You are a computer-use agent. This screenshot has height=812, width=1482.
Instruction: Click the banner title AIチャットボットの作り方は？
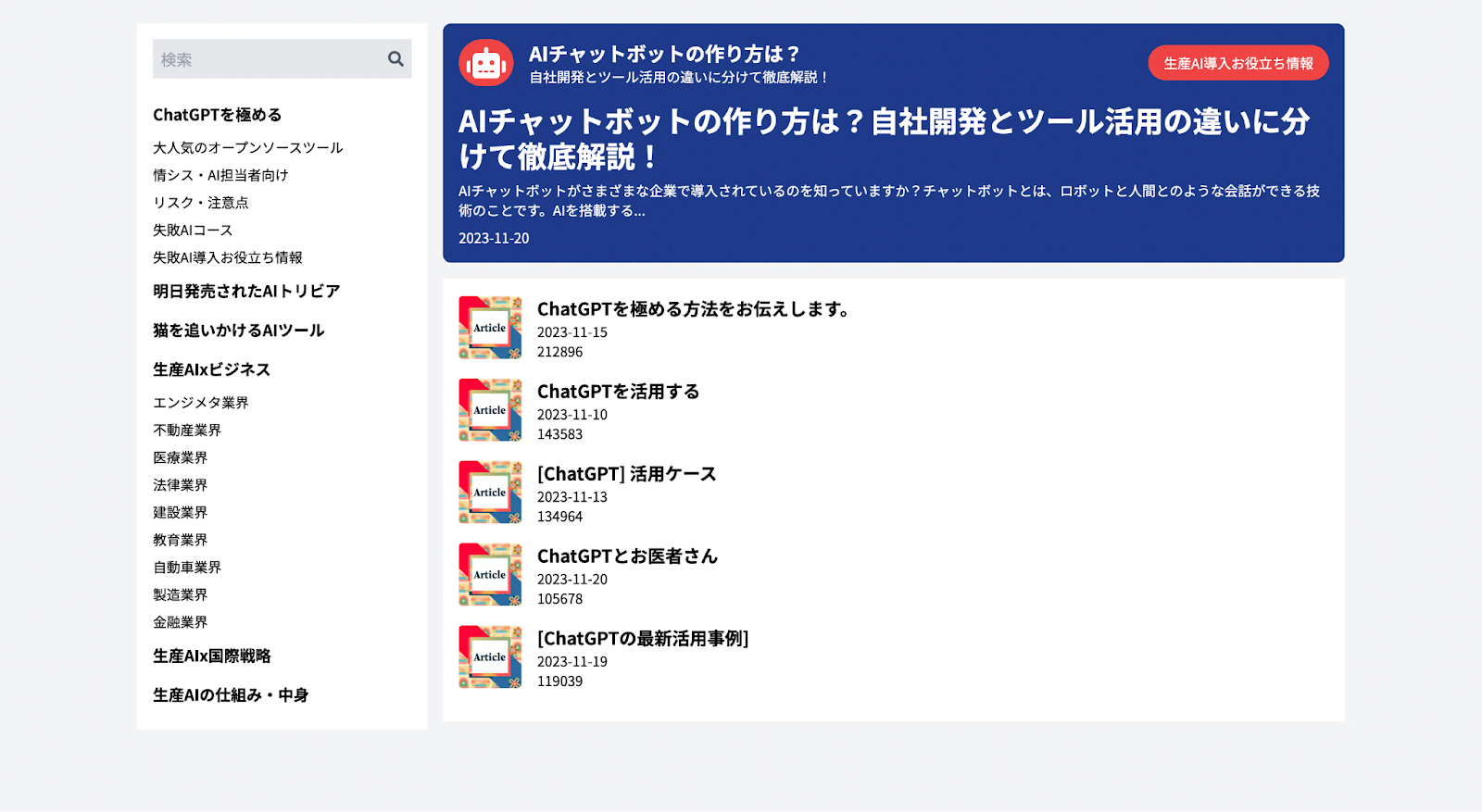click(x=664, y=54)
